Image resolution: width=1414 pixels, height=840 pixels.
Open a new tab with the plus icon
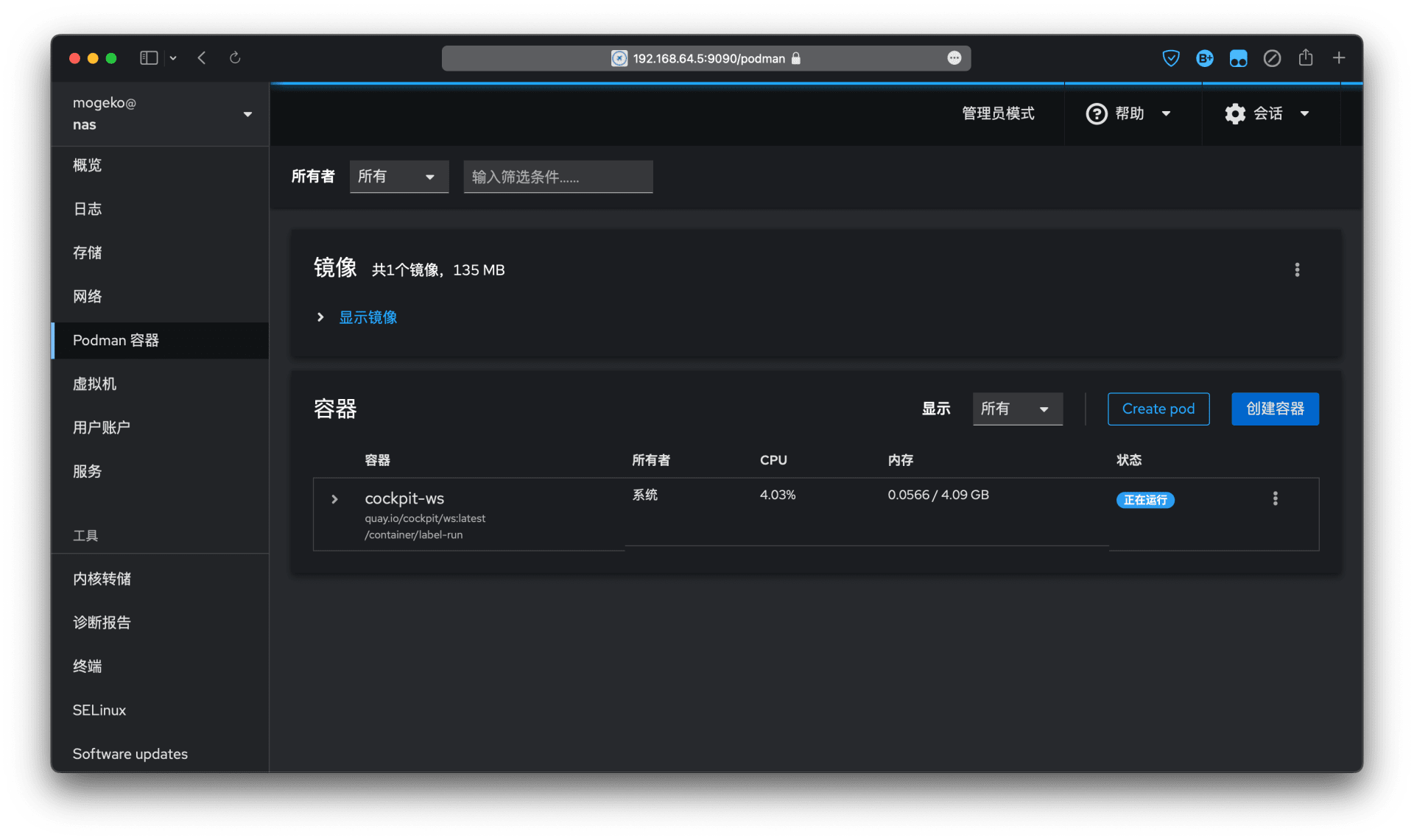tap(1338, 58)
